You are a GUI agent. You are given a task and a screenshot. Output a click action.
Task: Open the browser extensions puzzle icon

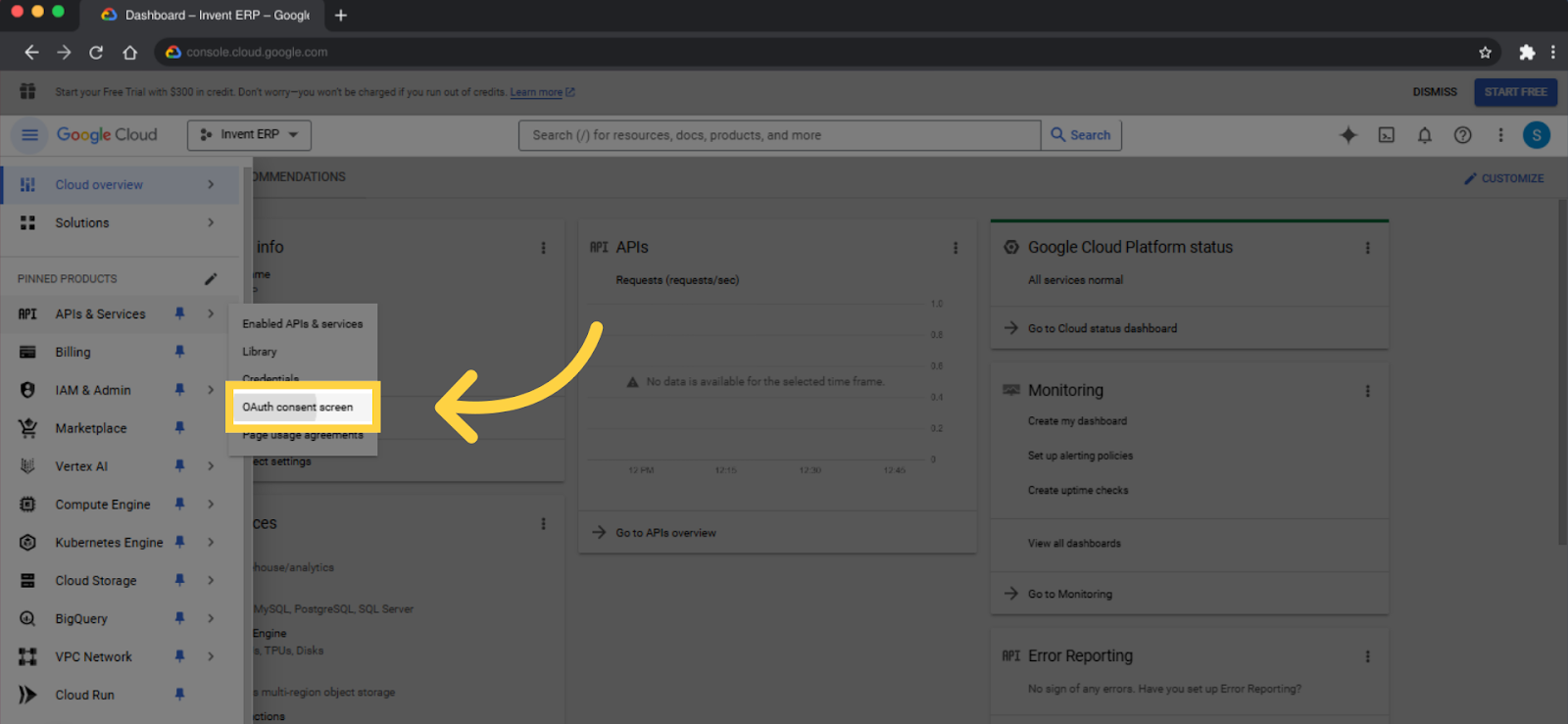pyautogui.click(x=1527, y=52)
